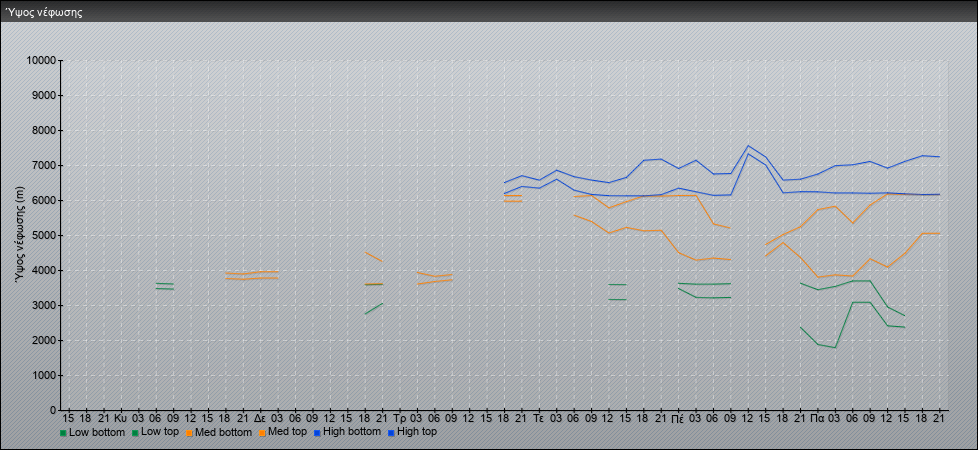Toggle the Med top legend label
This screenshot has height=450, width=978.
(x=287, y=432)
